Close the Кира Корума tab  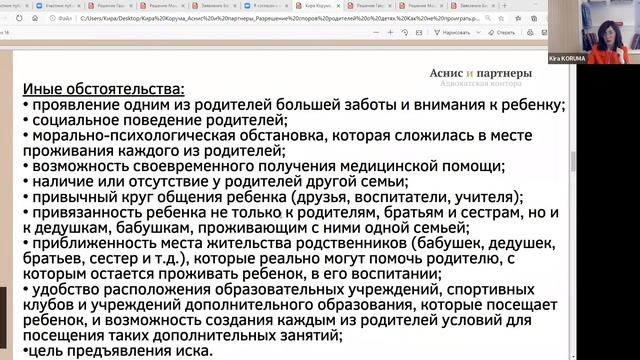(338, 6)
